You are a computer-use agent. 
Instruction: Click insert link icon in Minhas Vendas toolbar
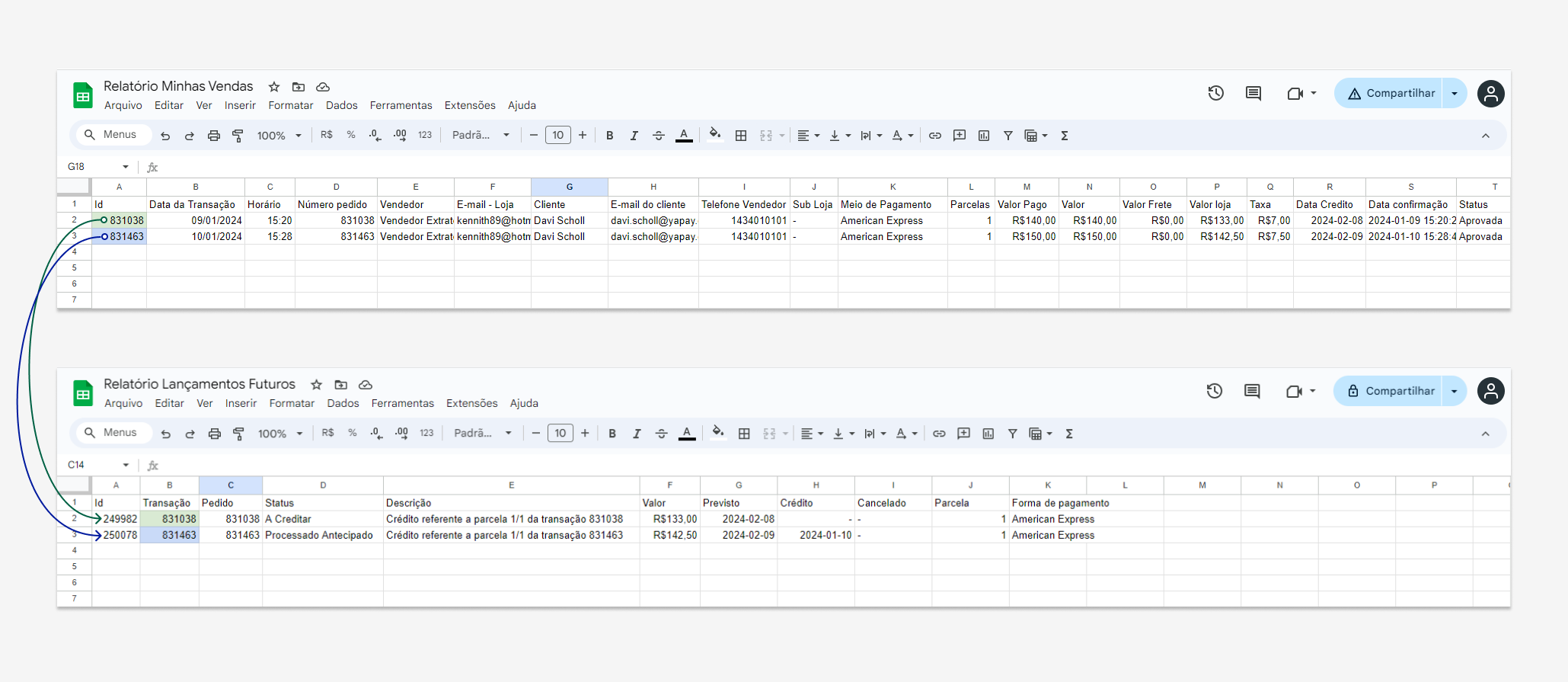pos(935,136)
